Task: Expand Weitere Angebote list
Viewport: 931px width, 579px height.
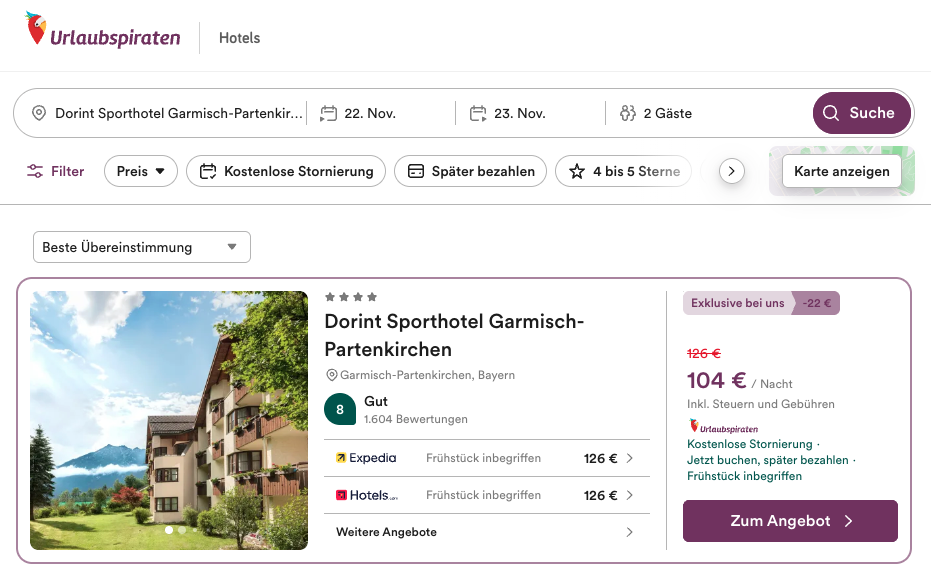Action: coord(486,532)
